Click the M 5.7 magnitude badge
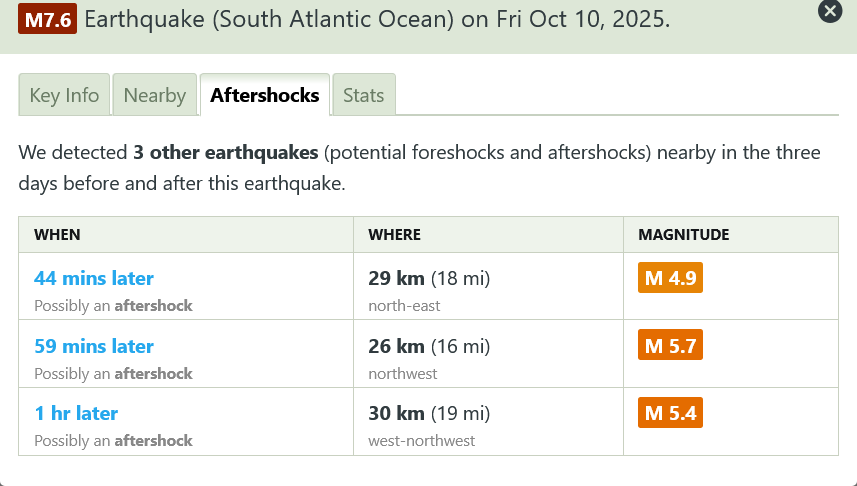857x486 pixels. [670, 346]
